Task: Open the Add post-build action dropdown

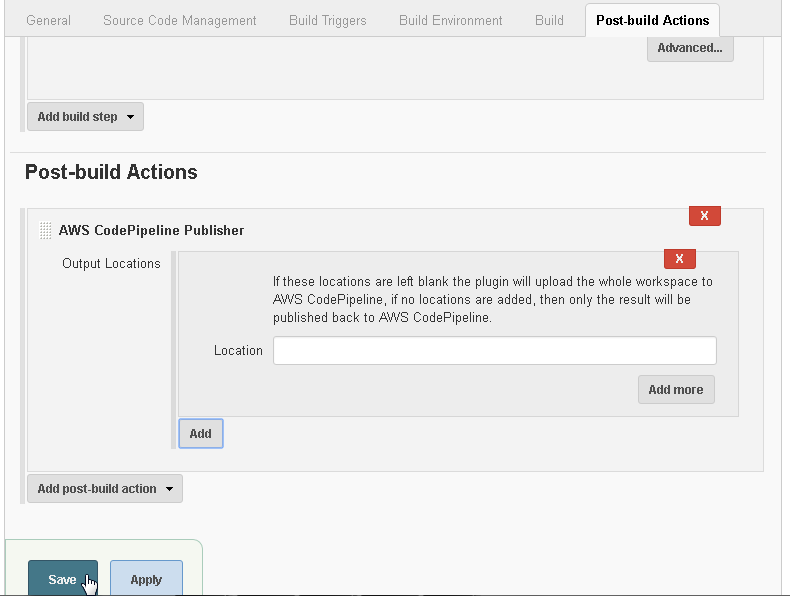Action: point(105,488)
